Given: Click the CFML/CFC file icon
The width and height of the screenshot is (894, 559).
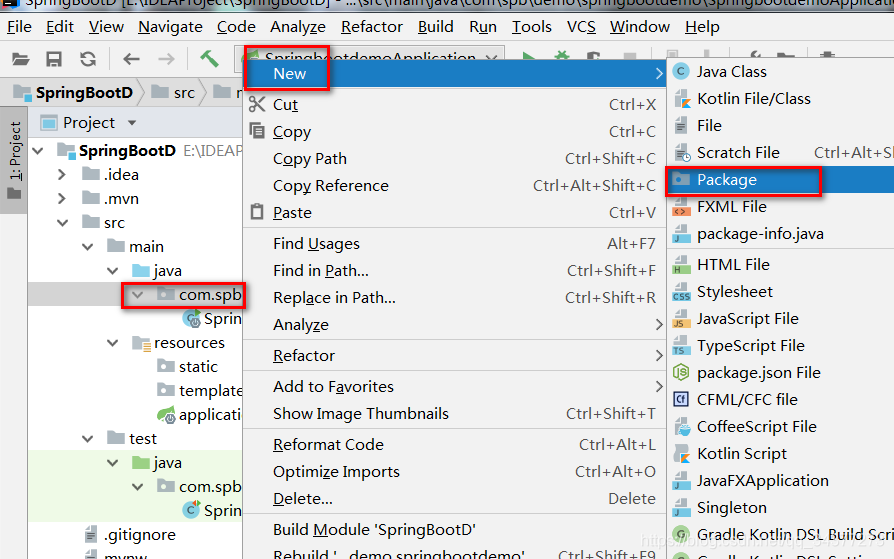Looking at the screenshot, I should (681, 400).
